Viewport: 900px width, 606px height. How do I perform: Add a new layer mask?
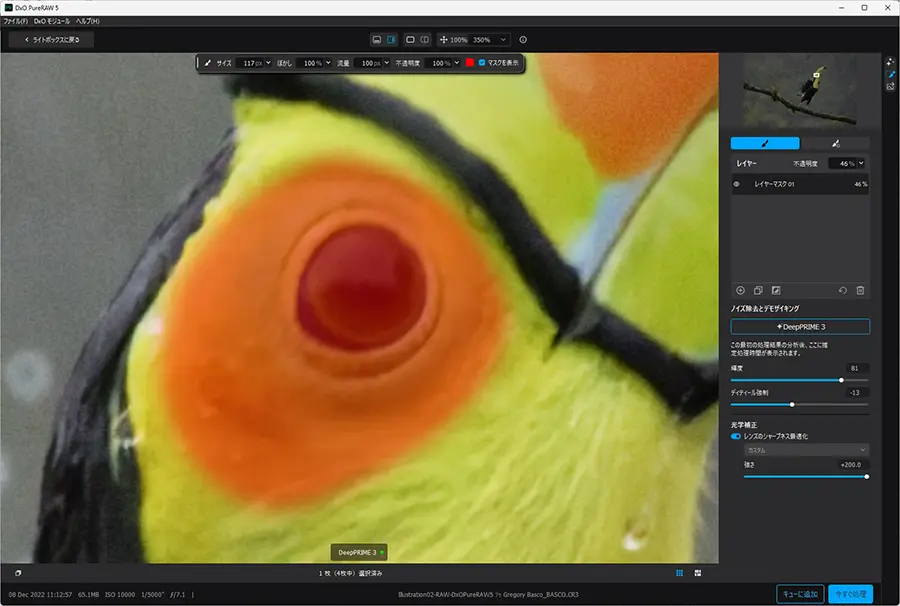740,290
